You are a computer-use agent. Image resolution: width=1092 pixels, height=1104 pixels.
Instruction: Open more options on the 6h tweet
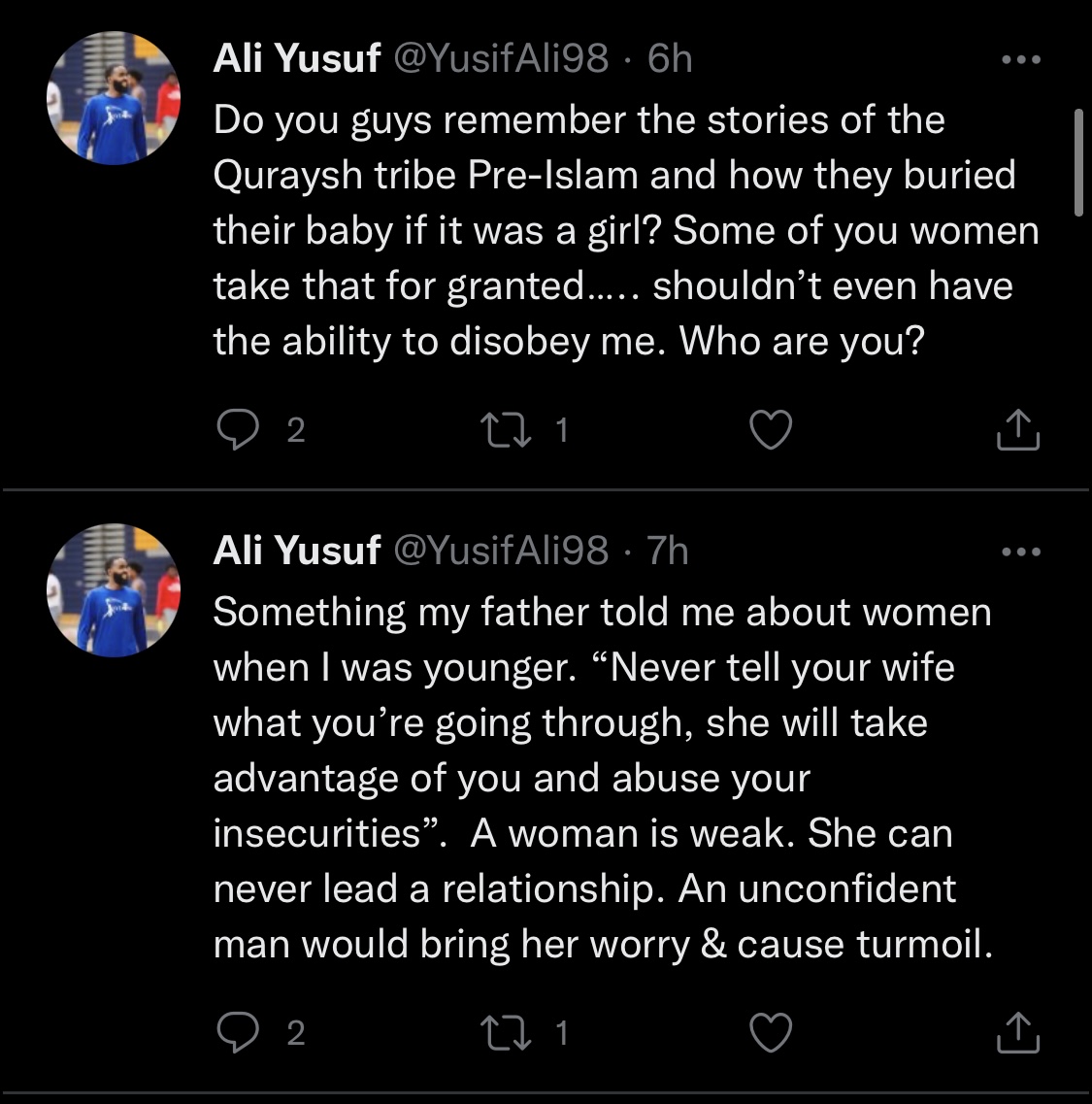pyautogui.click(x=1020, y=60)
